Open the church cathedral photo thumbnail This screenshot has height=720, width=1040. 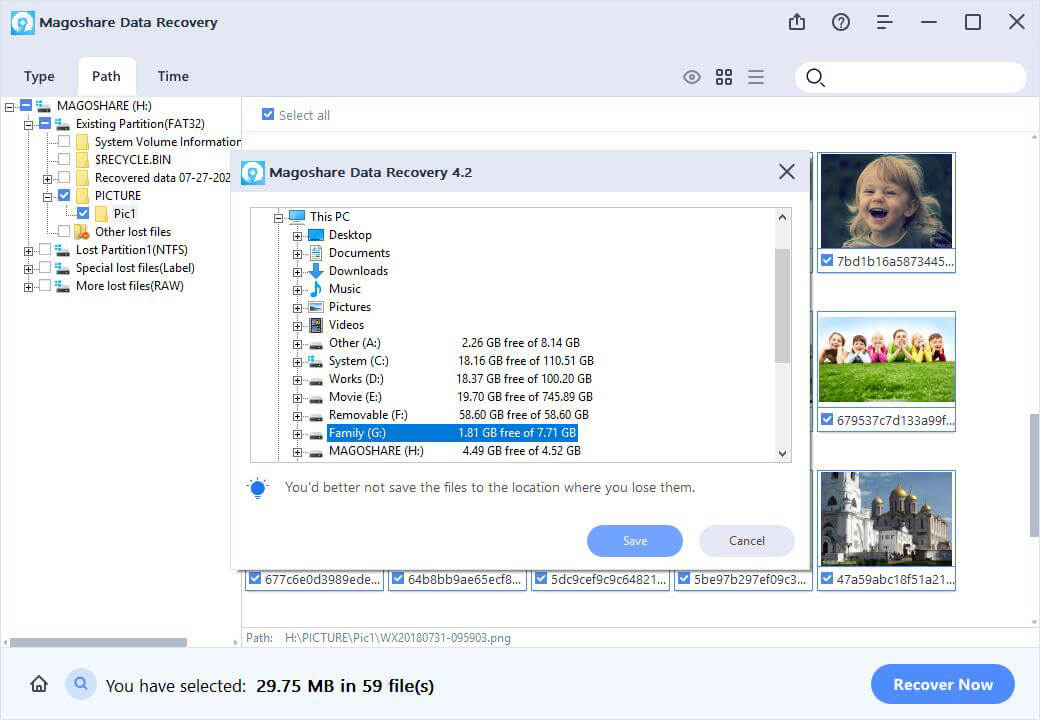click(x=886, y=518)
